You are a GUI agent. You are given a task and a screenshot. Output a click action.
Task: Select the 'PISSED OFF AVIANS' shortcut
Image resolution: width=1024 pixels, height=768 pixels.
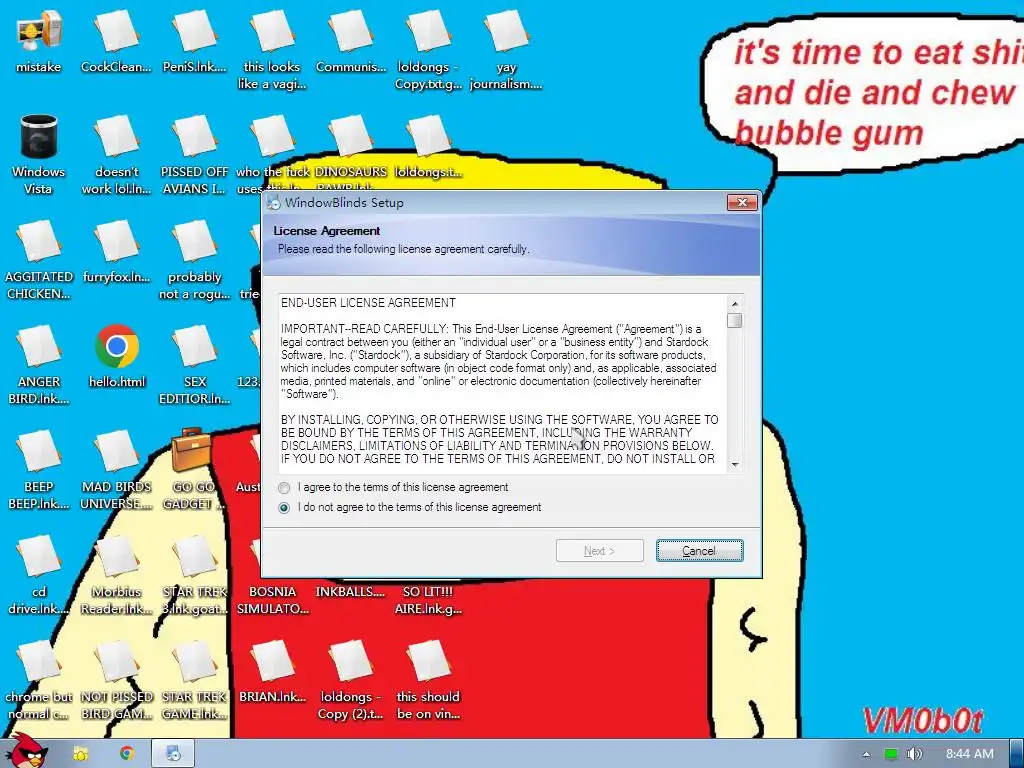[x=194, y=155]
